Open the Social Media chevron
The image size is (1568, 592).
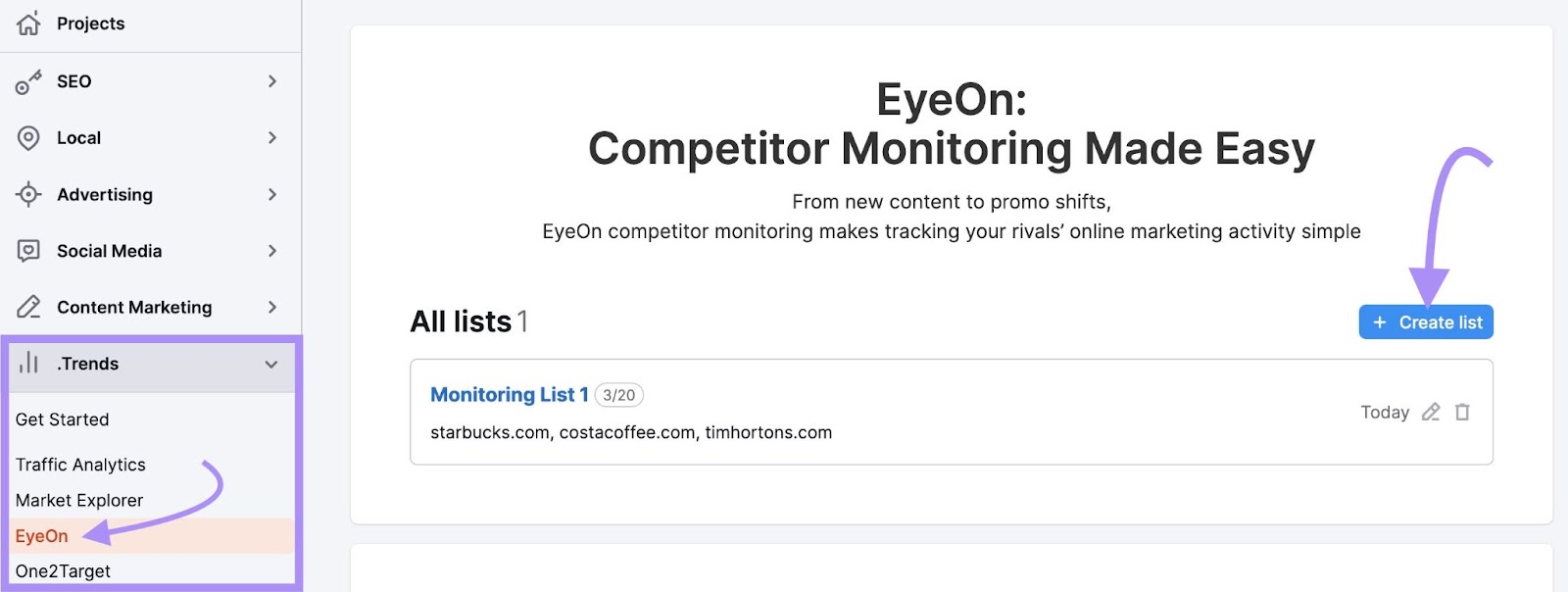(x=271, y=251)
